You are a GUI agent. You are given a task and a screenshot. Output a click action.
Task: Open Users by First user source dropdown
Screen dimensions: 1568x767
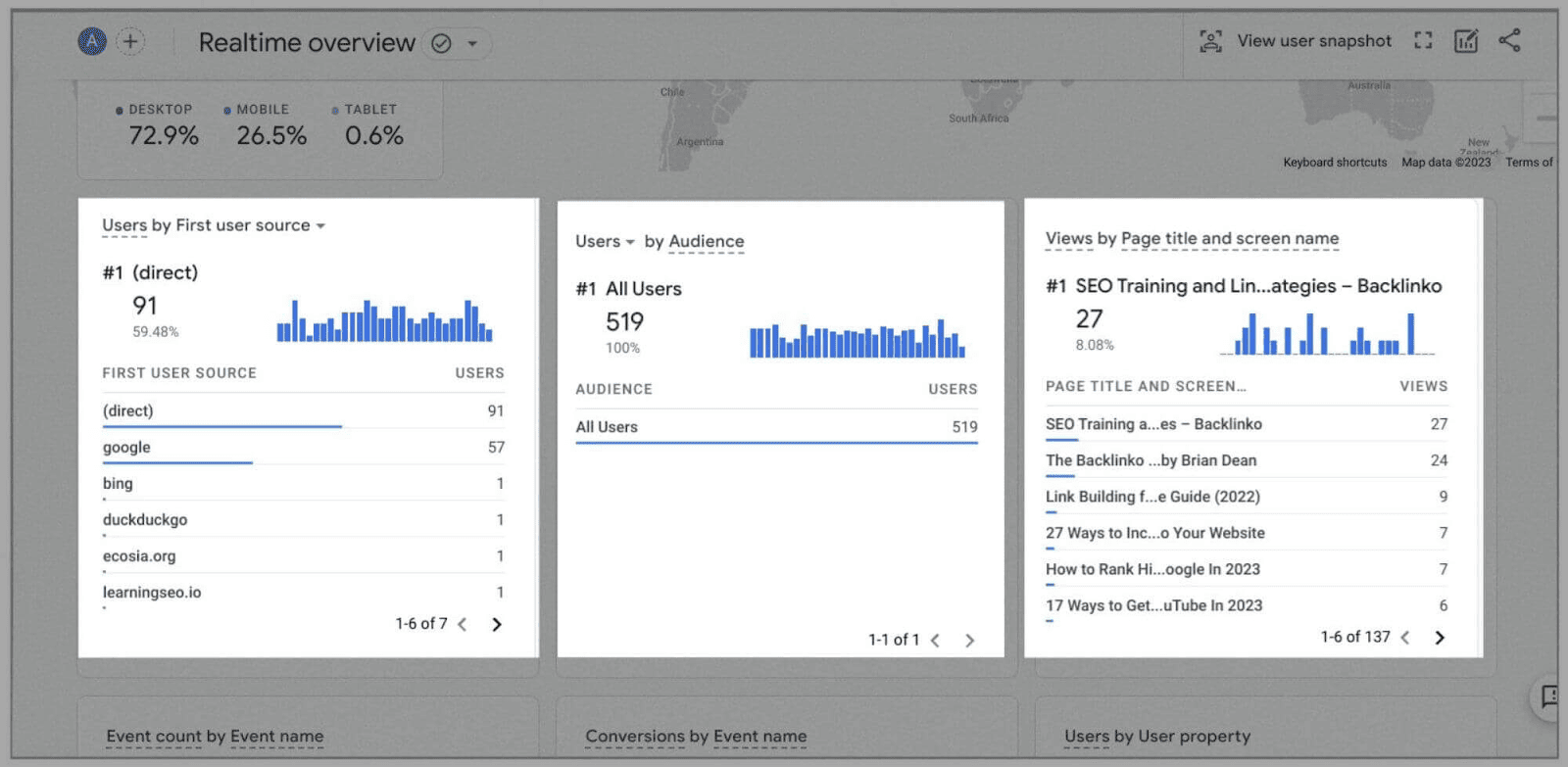[319, 225]
